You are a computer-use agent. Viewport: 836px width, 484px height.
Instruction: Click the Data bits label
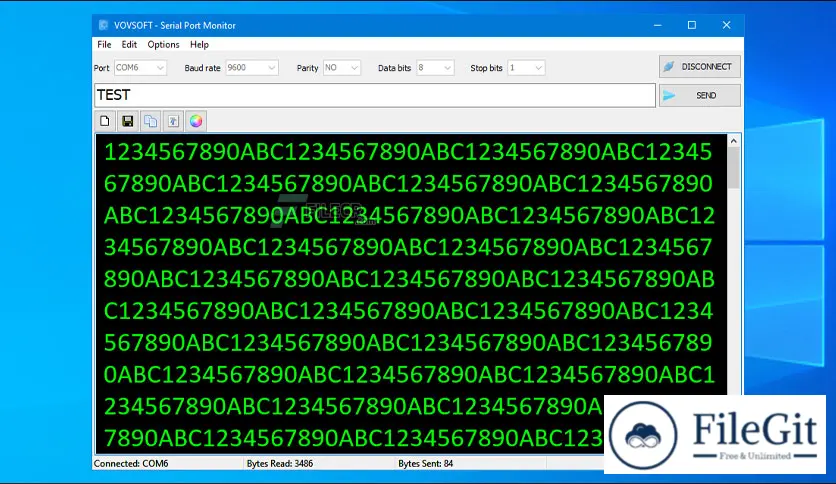tap(394, 68)
